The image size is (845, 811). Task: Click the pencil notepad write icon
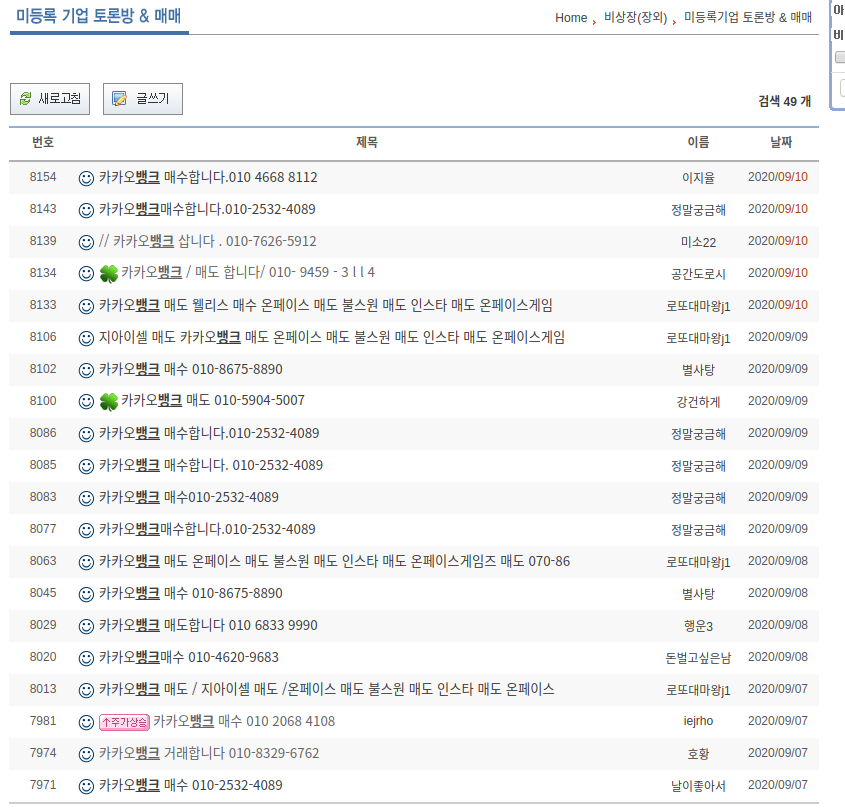click(x=119, y=99)
